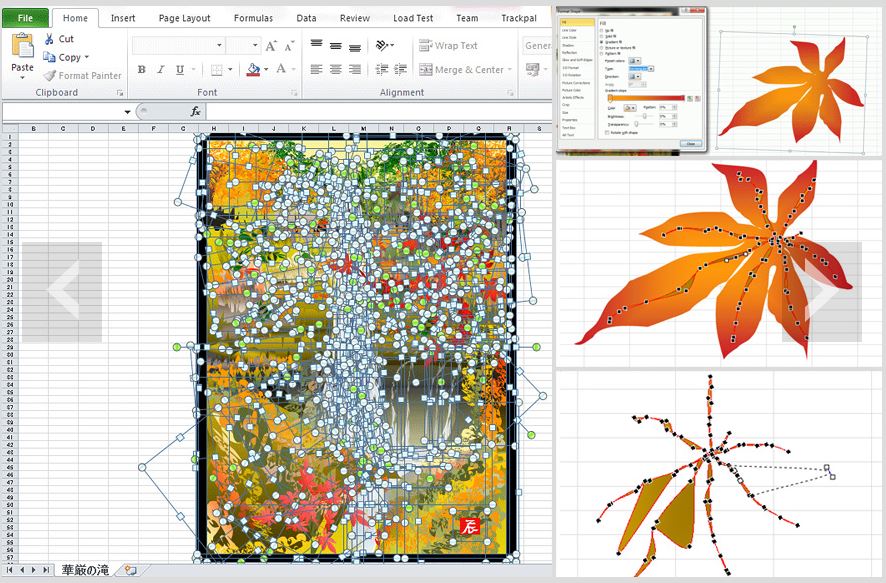Screen dimensions: 886x583
Task: Click the gradient stops color bar
Action: point(646,98)
